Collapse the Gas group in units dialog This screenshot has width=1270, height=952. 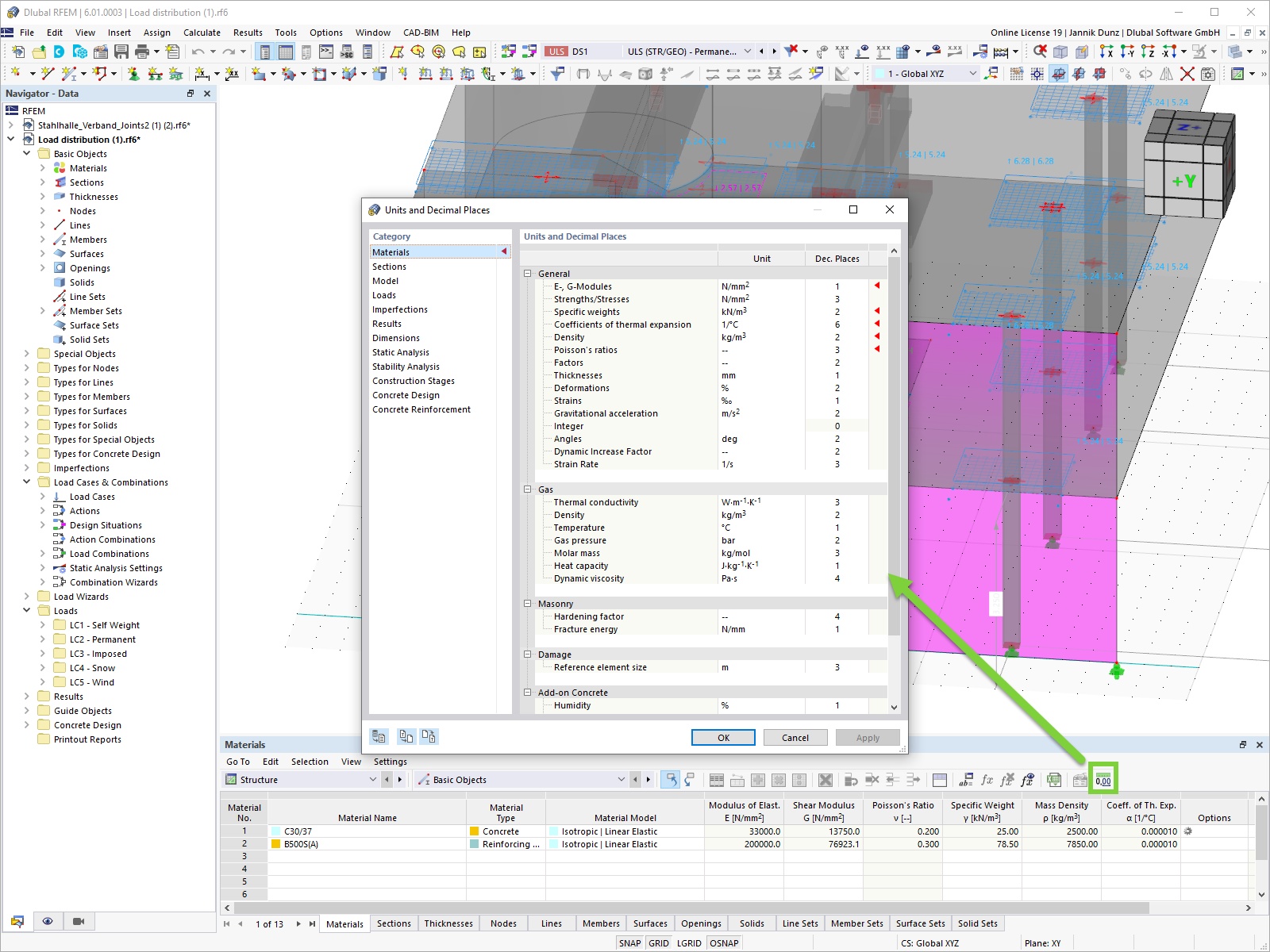(527, 489)
